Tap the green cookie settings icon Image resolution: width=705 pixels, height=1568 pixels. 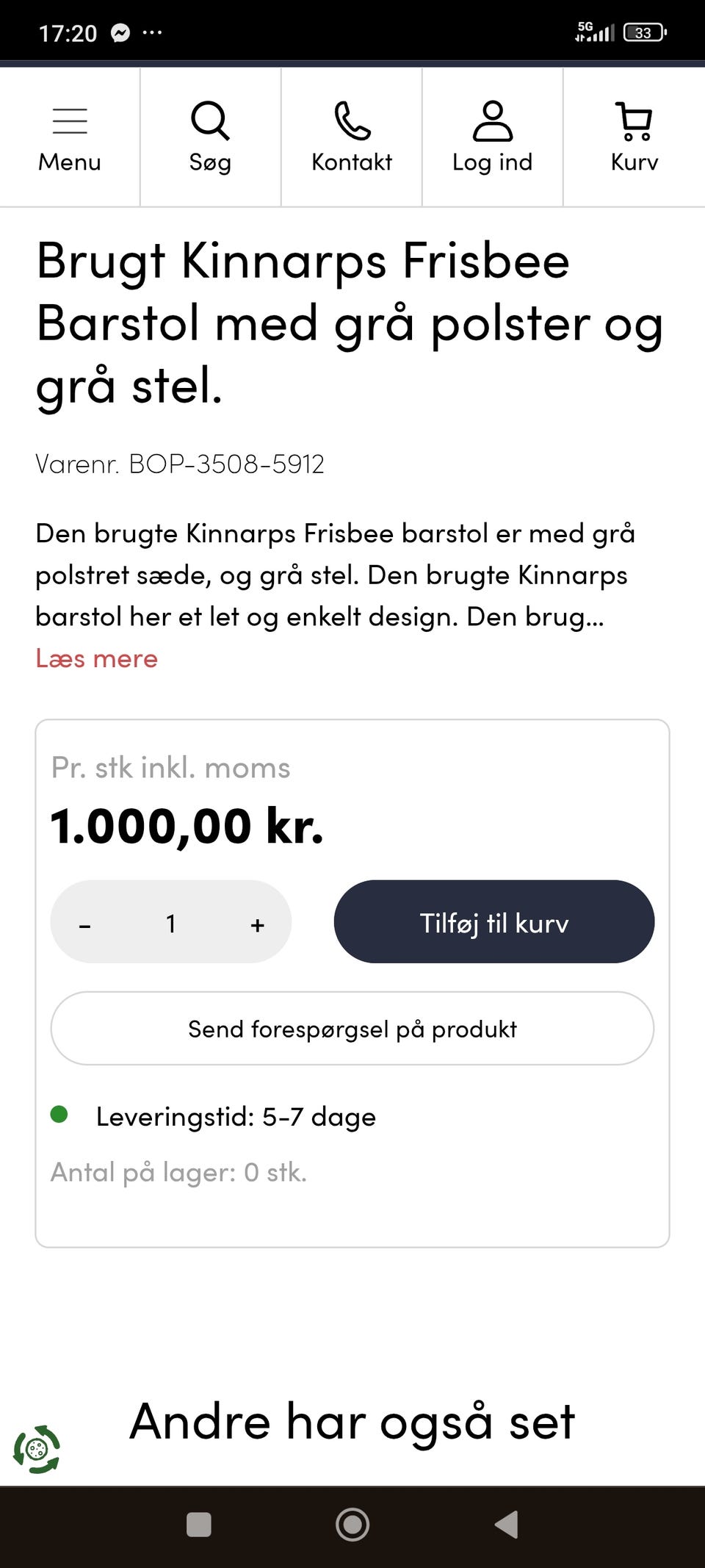tap(37, 1449)
